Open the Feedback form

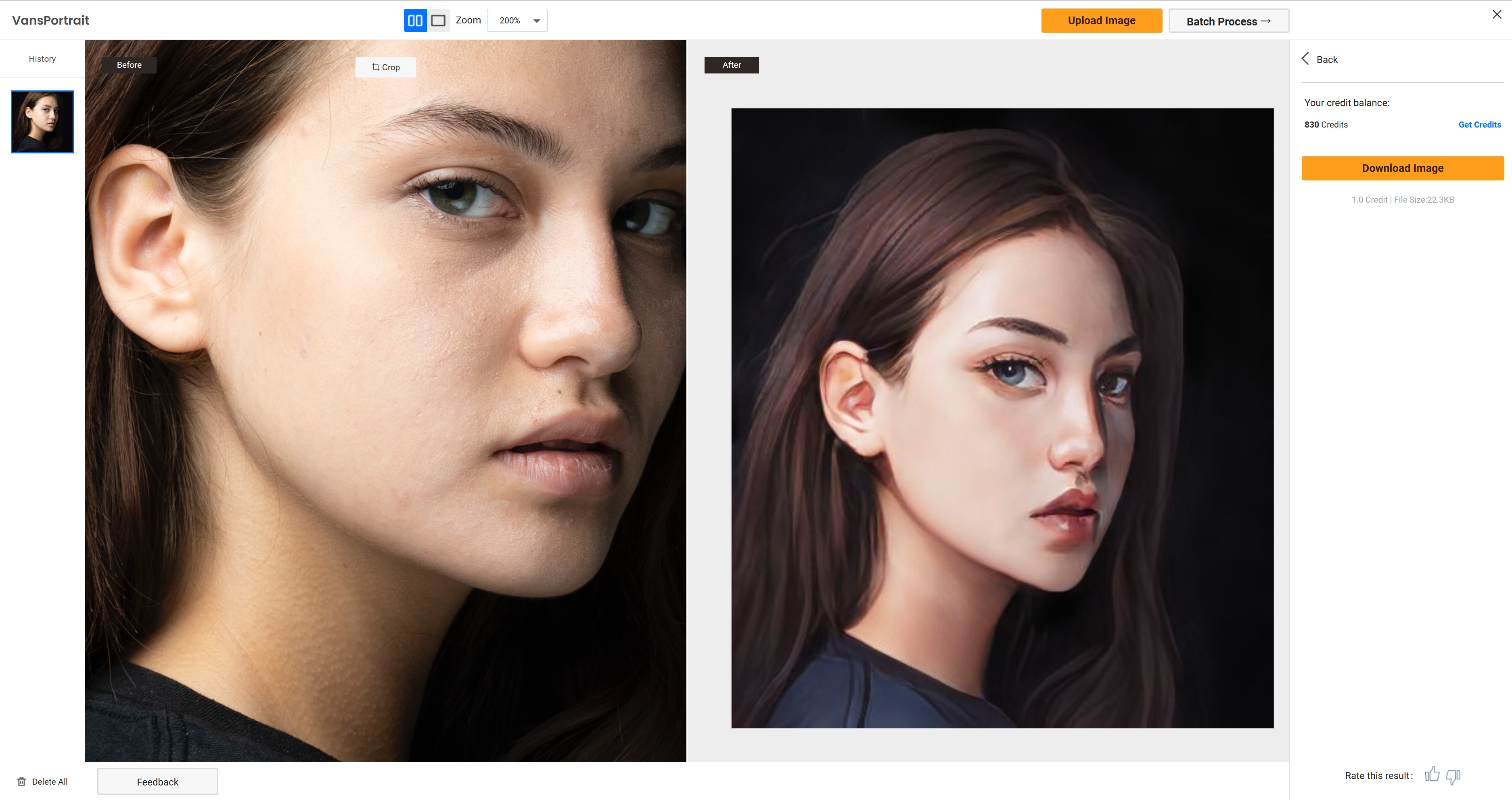point(157,782)
